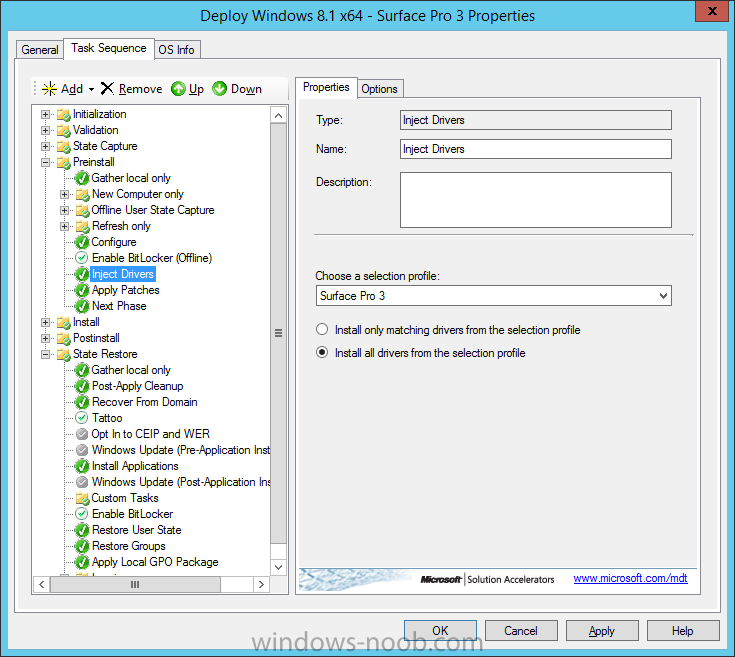The width and height of the screenshot is (735, 657).
Task: Open the www.microsoft.com/mdt link
Action: click(x=630, y=578)
